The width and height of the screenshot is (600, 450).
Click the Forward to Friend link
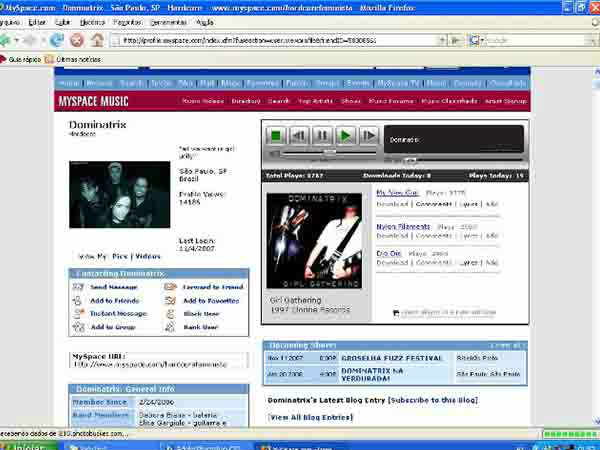coord(213,287)
